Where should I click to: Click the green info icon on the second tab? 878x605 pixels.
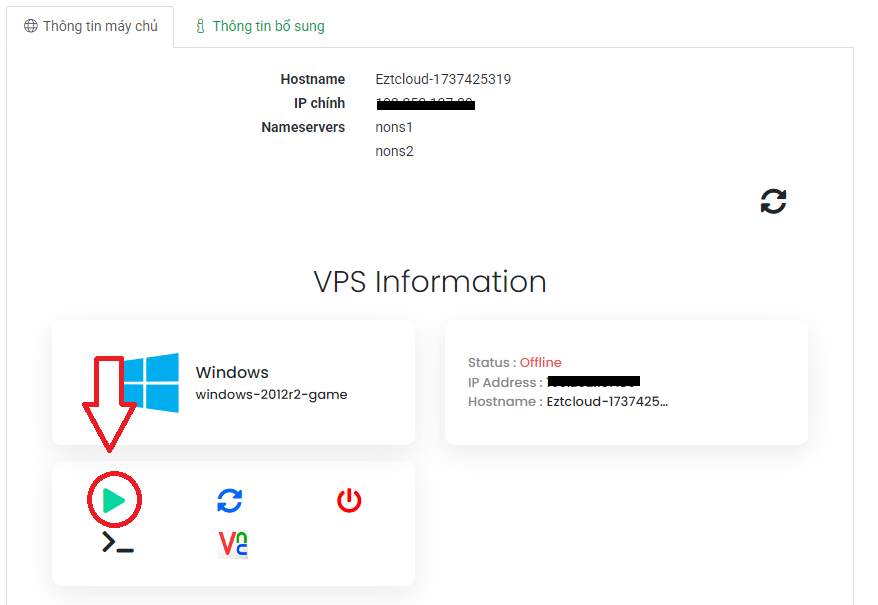click(x=201, y=27)
